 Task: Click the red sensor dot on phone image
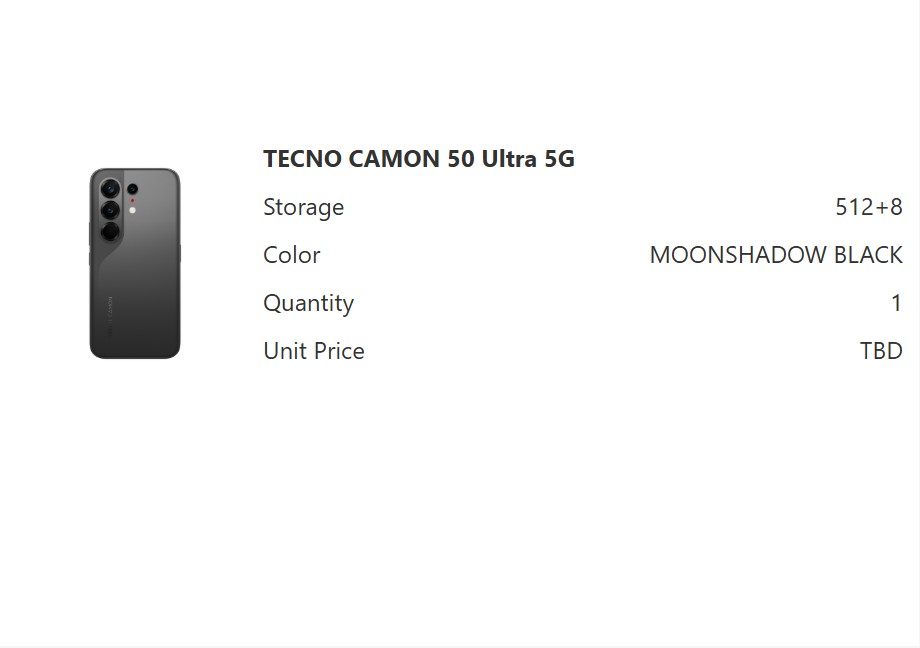click(x=132, y=200)
